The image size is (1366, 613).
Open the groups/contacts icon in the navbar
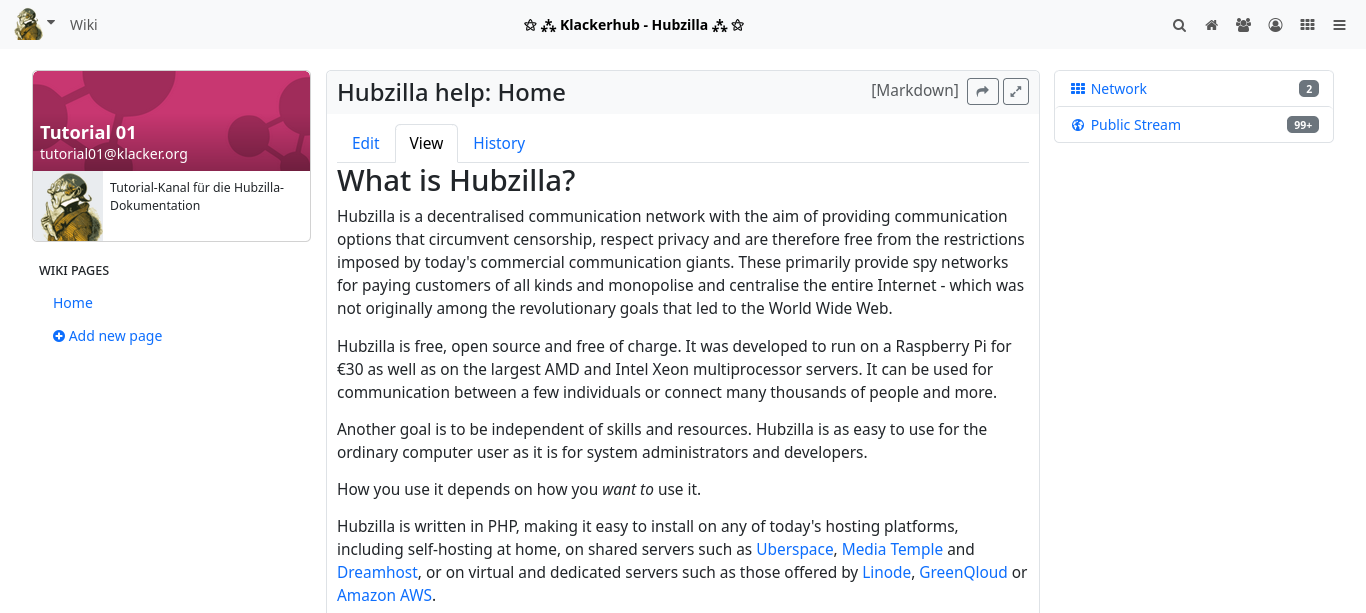click(x=1243, y=25)
